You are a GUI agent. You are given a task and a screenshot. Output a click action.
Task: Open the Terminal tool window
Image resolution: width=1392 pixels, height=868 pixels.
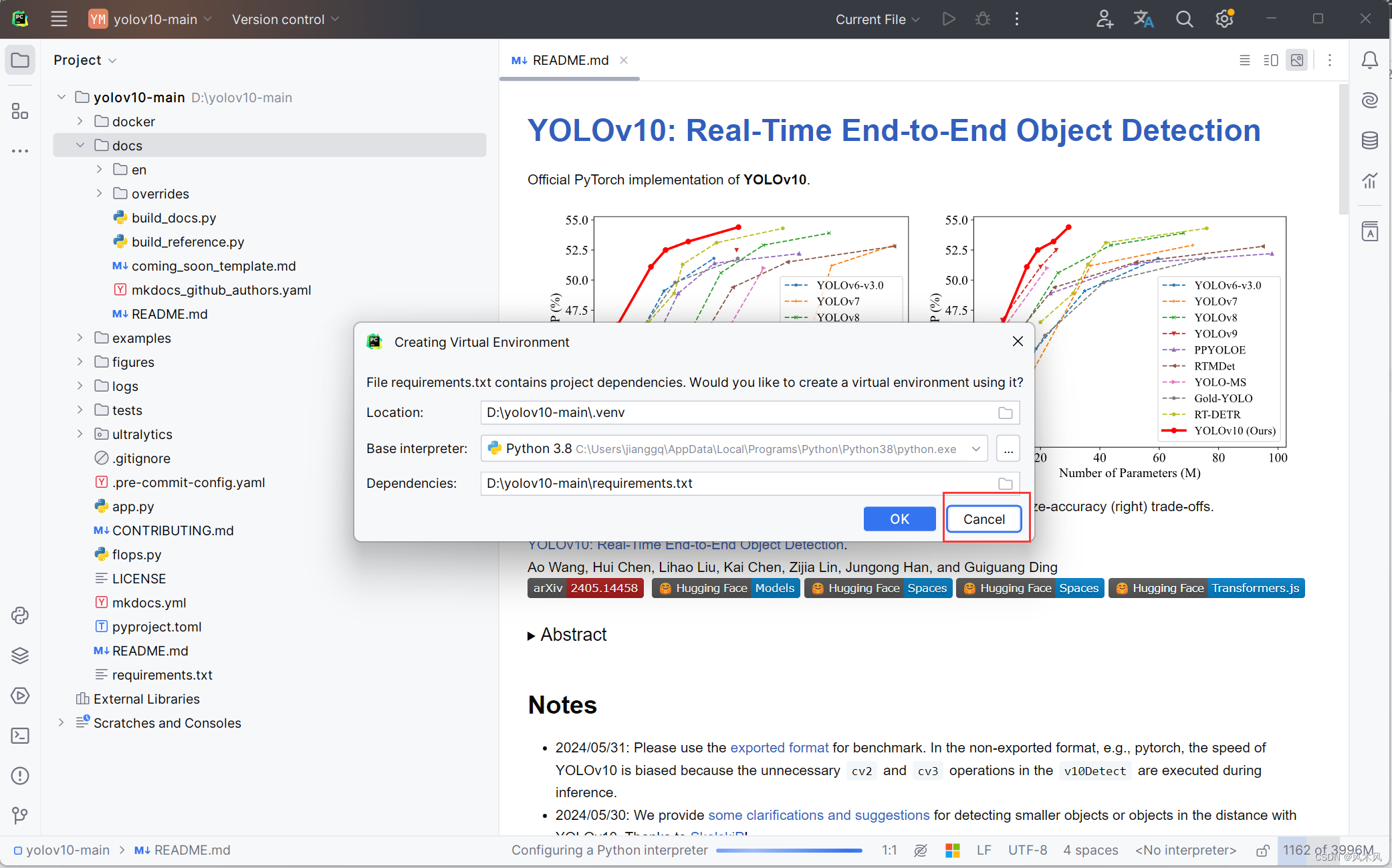coord(20,736)
